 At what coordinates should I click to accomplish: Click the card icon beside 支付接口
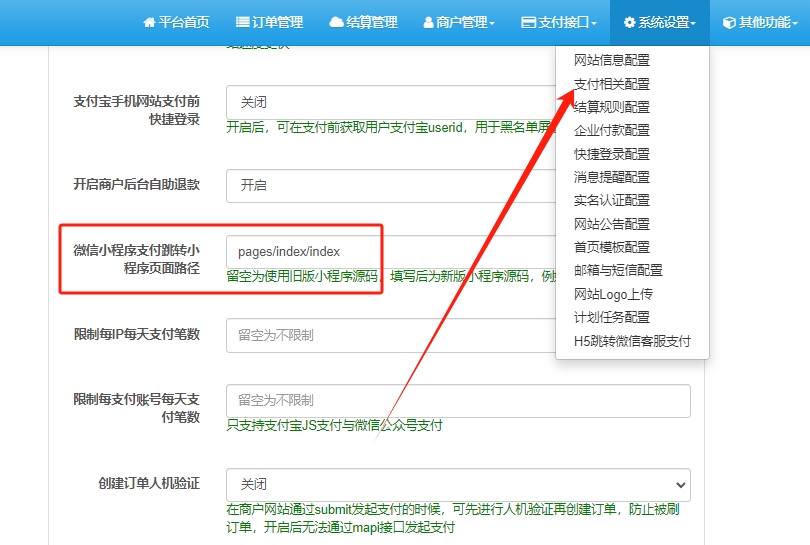[528, 22]
